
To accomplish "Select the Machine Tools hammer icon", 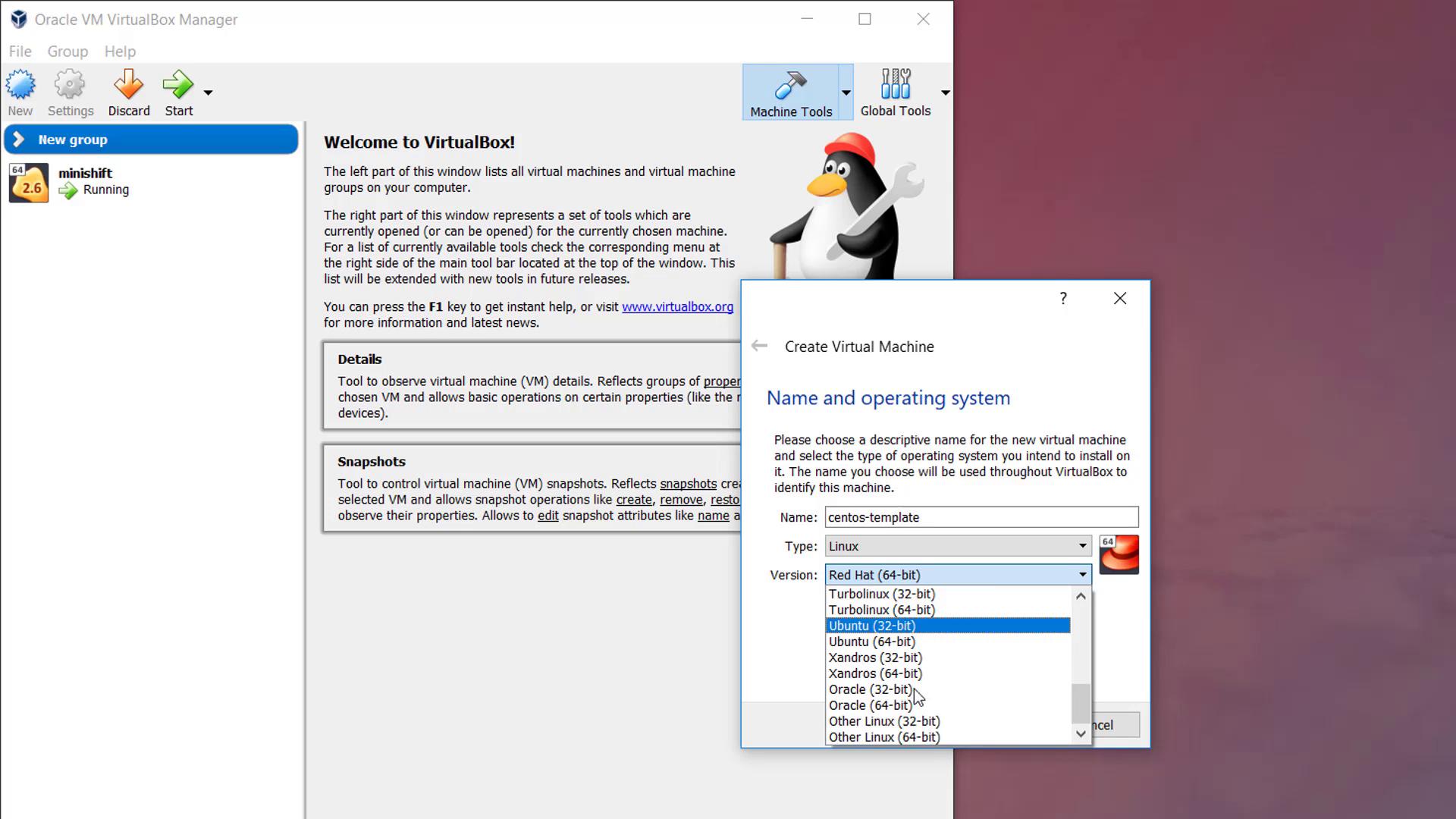I will [790, 86].
